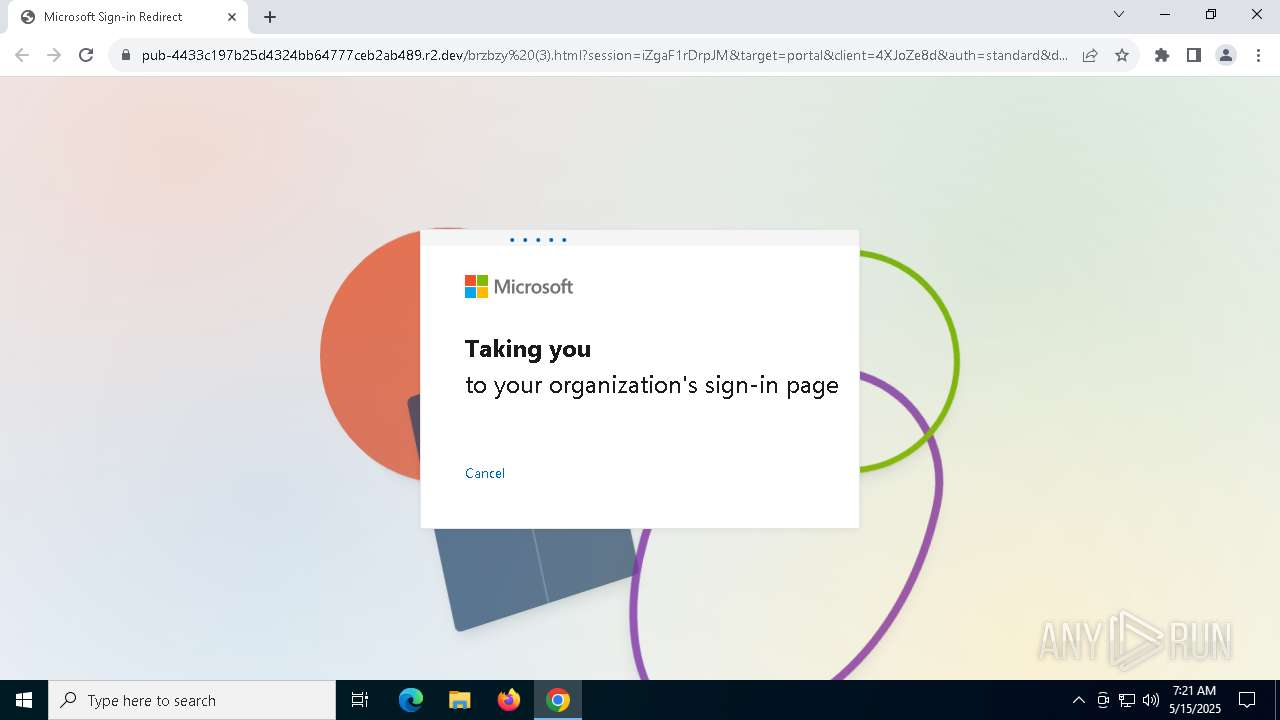Go back using the browser back arrow
Image resolution: width=1280 pixels, height=720 pixels.
22,55
